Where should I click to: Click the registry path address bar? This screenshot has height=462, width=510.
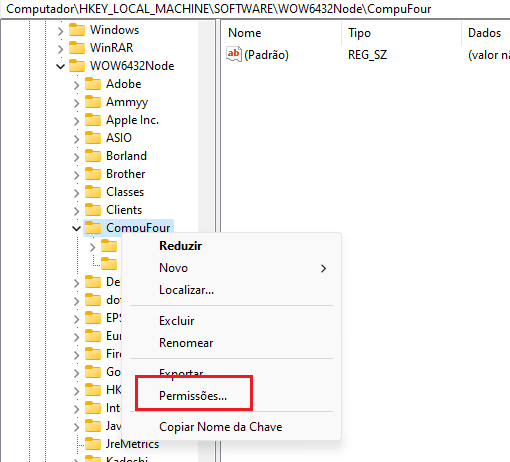click(x=255, y=9)
